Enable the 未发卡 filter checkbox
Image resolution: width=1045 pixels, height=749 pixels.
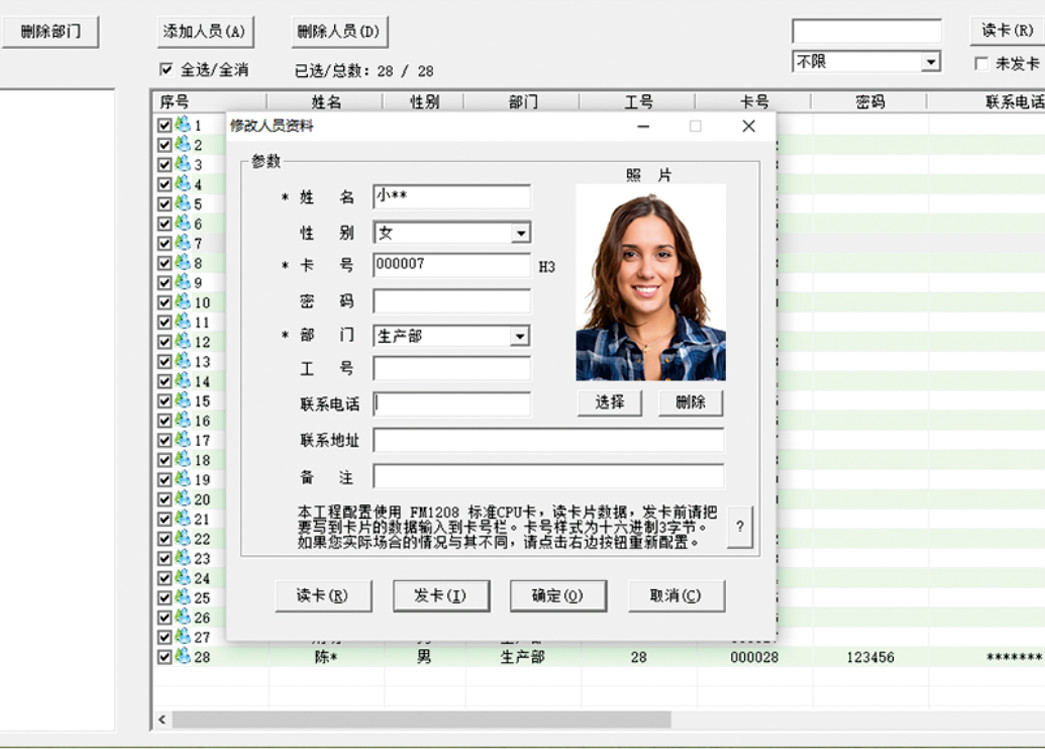pyautogui.click(x=981, y=64)
